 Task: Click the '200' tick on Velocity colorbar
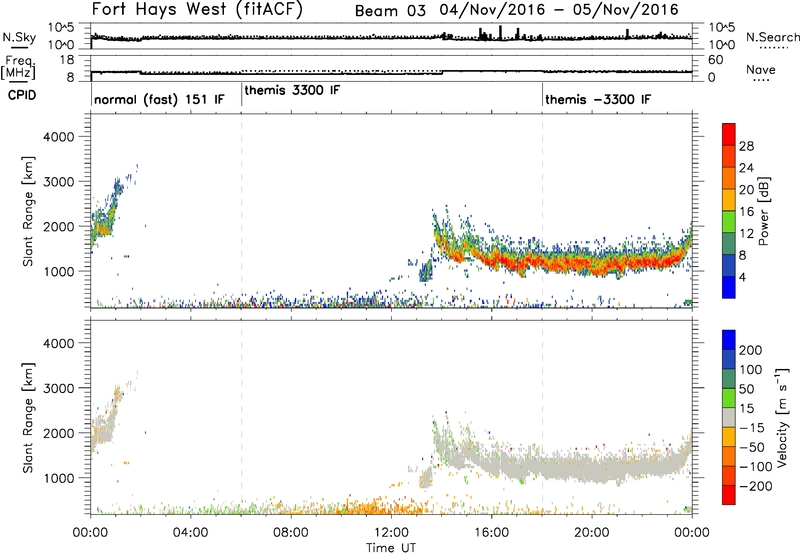751,350
